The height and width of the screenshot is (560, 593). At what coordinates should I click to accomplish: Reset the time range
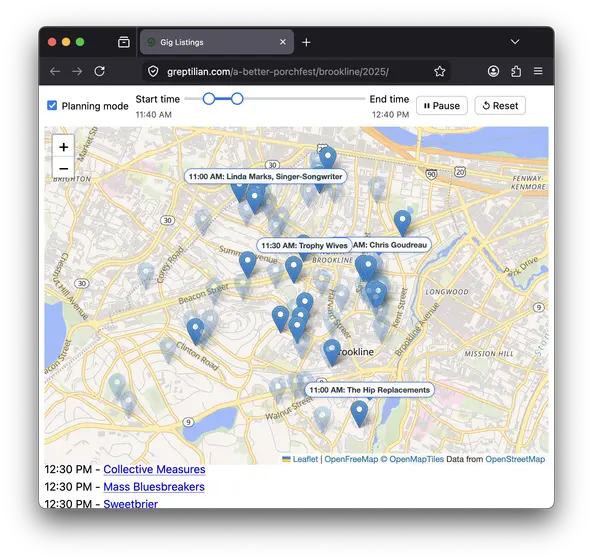tap(500, 105)
